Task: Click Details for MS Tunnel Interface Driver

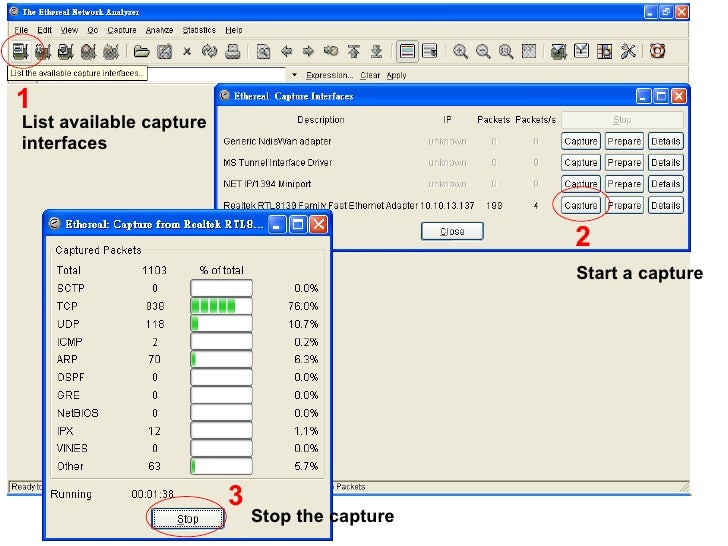Action: point(665,162)
